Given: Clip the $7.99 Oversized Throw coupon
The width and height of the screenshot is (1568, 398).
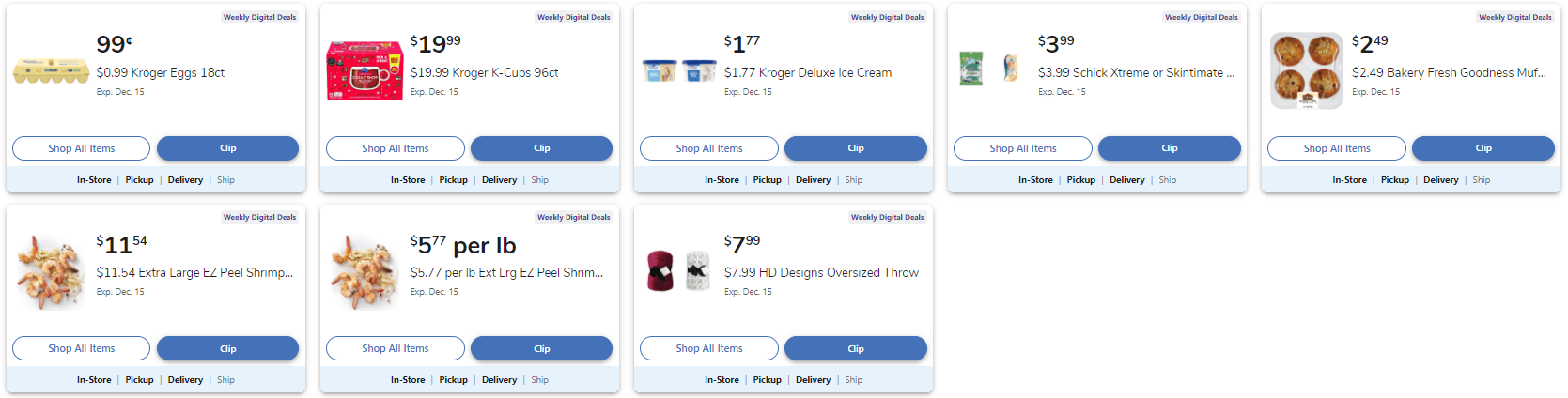Looking at the screenshot, I should click(855, 348).
